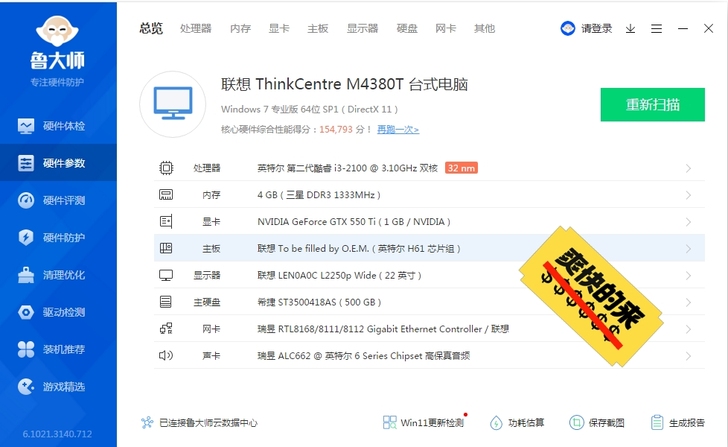Switch to the 内存 tab
The height and width of the screenshot is (447, 728).
(240, 28)
